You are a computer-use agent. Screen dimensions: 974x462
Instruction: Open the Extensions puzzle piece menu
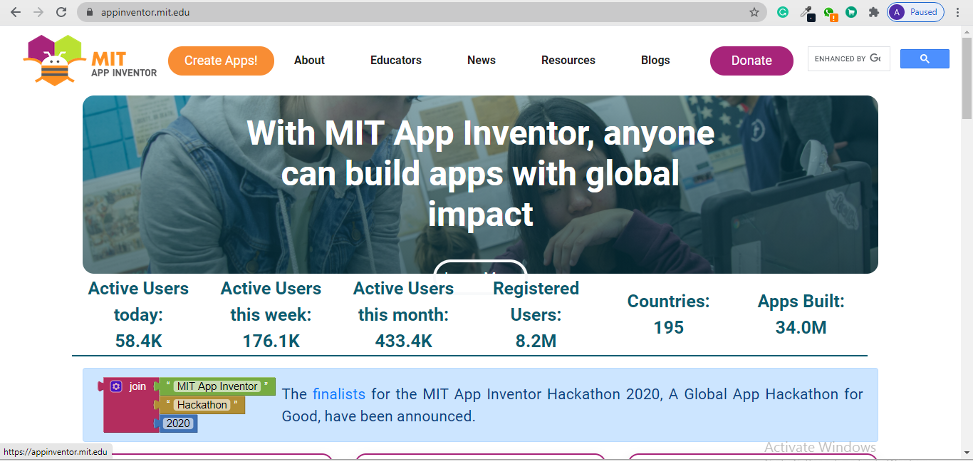874,12
